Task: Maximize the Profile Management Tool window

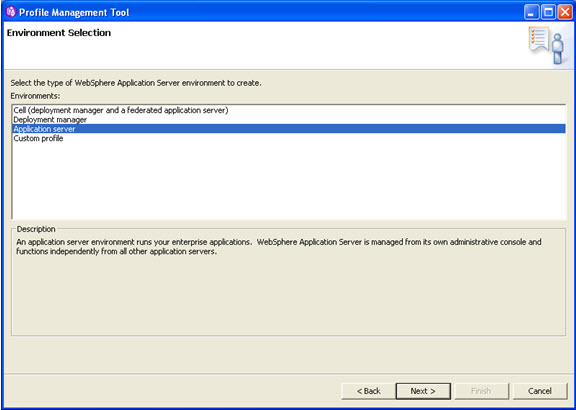Action: pyautogui.click(x=548, y=13)
